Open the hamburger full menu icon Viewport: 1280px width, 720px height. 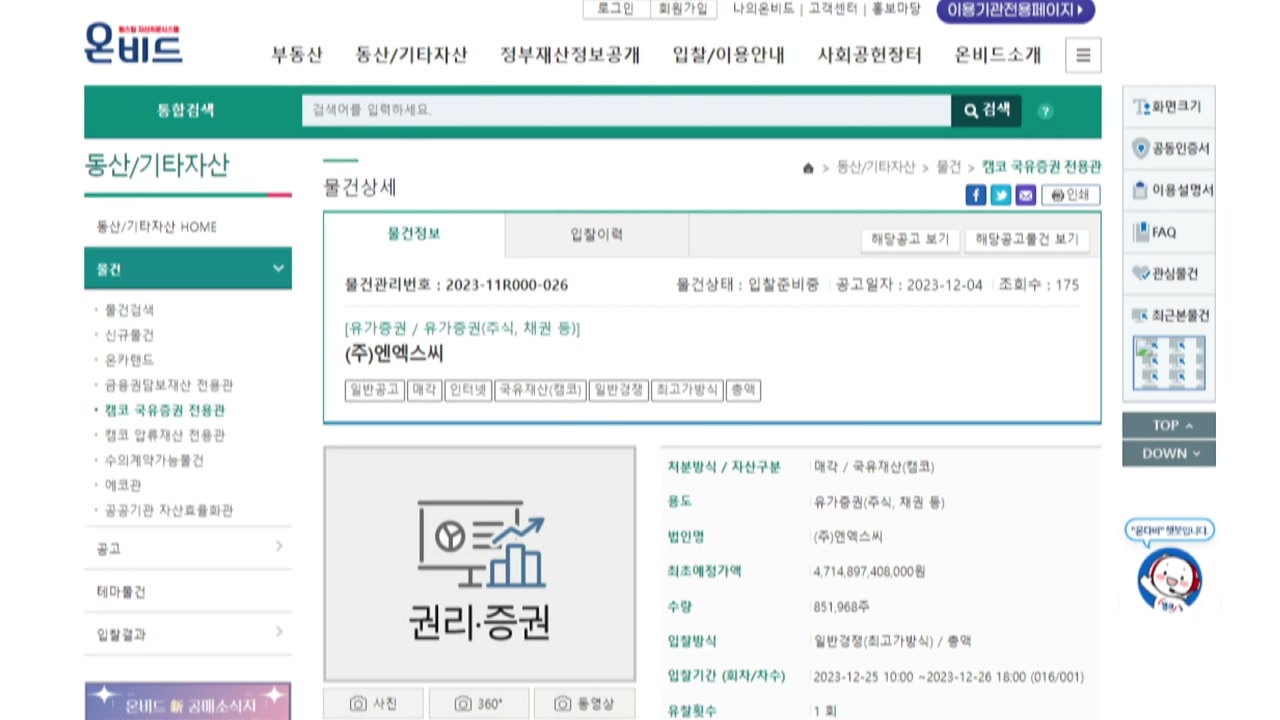[x=1083, y=55]
